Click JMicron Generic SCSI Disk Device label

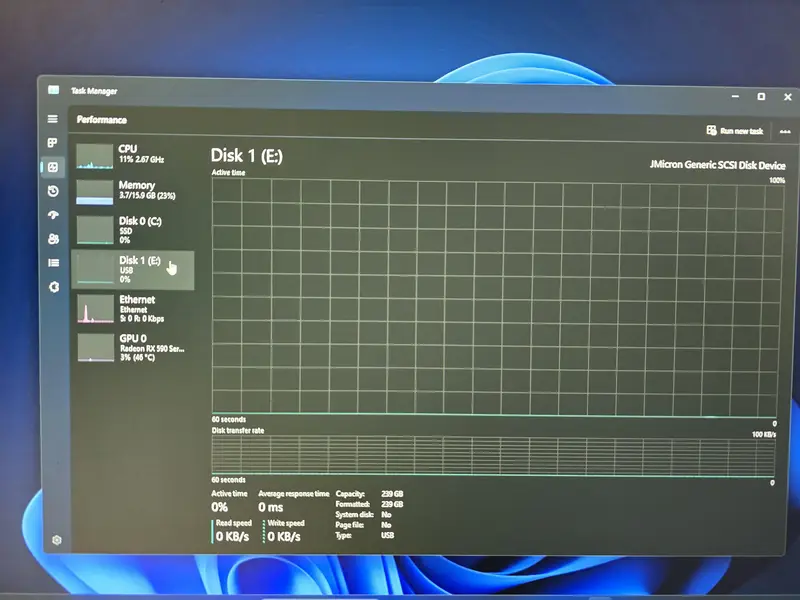(x=717, y=165)
